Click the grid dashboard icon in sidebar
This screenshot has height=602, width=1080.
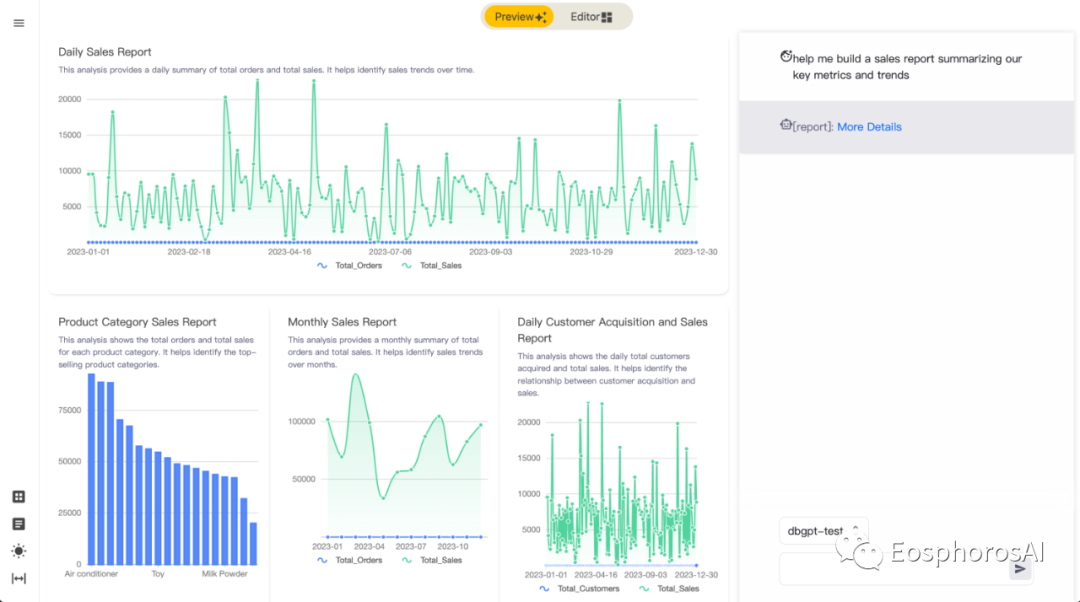19,497
